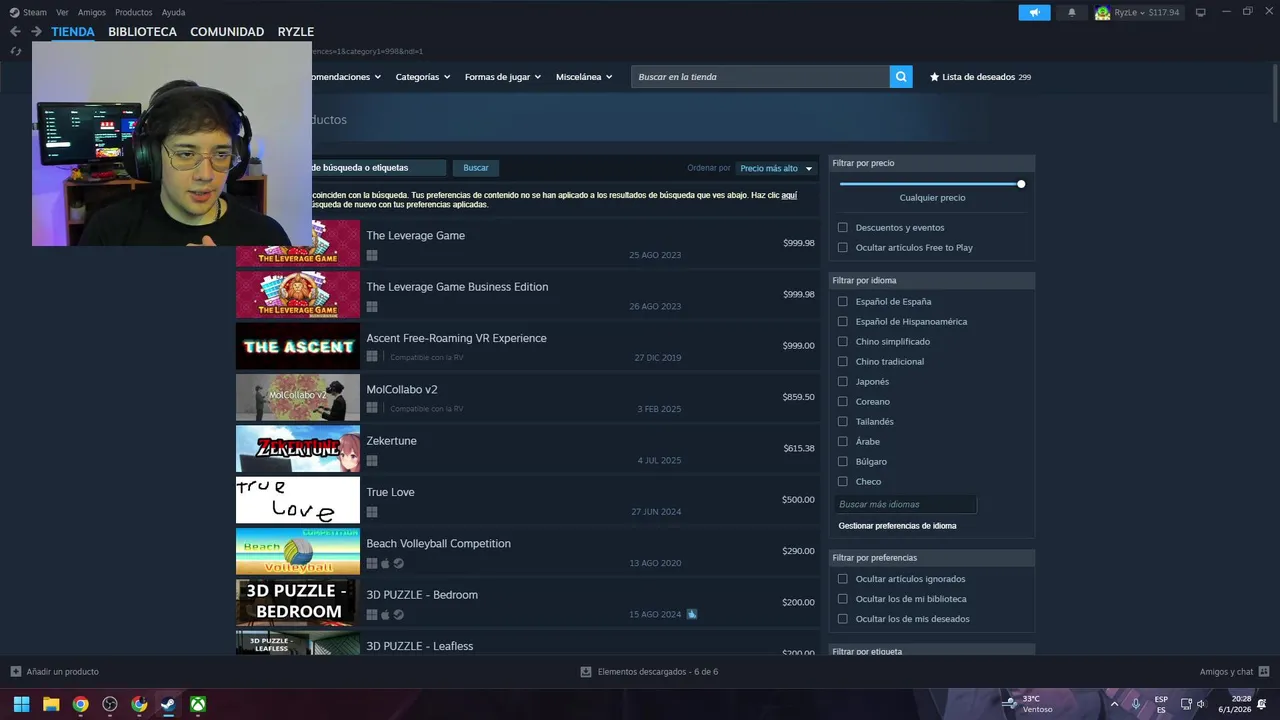Open the Ver menu
Image resolution: width=1280 pixels, height=720 pixels.
62,13
